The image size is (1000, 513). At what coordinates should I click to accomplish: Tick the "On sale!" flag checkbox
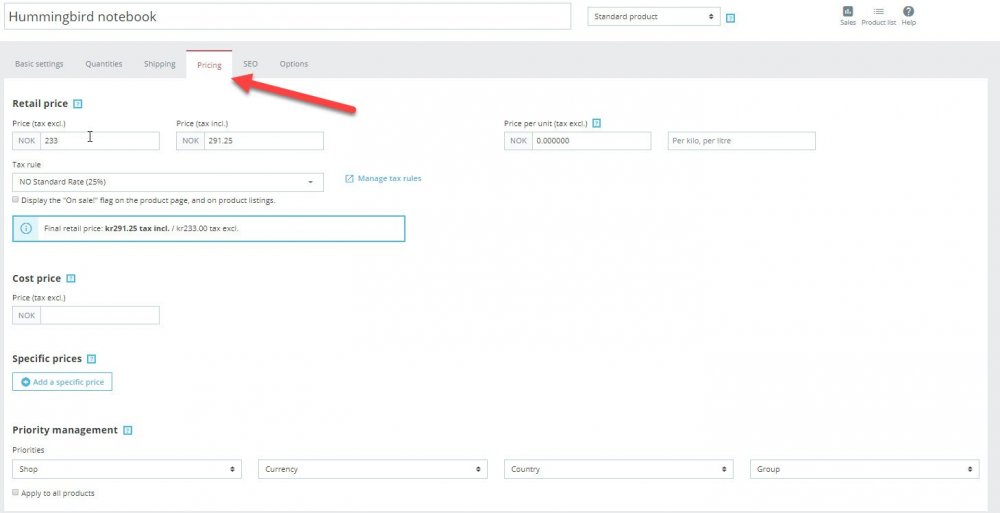15,200
